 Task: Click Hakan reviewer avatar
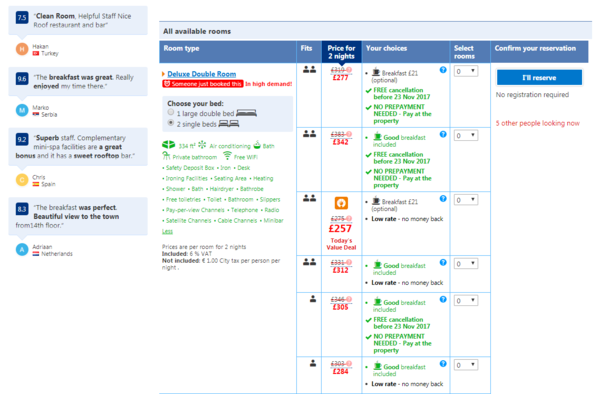22,49
